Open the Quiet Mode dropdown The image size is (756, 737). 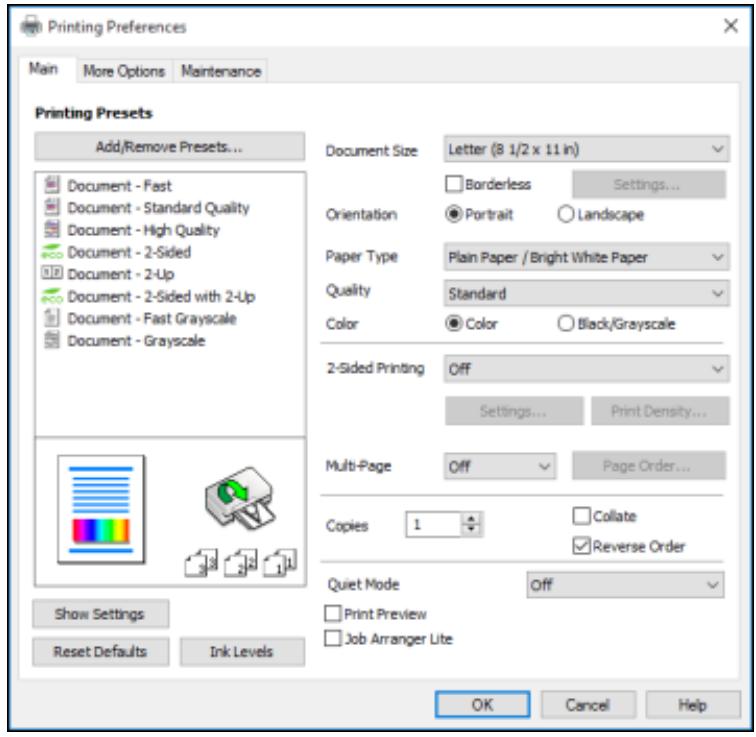click(x=625, y=585)
